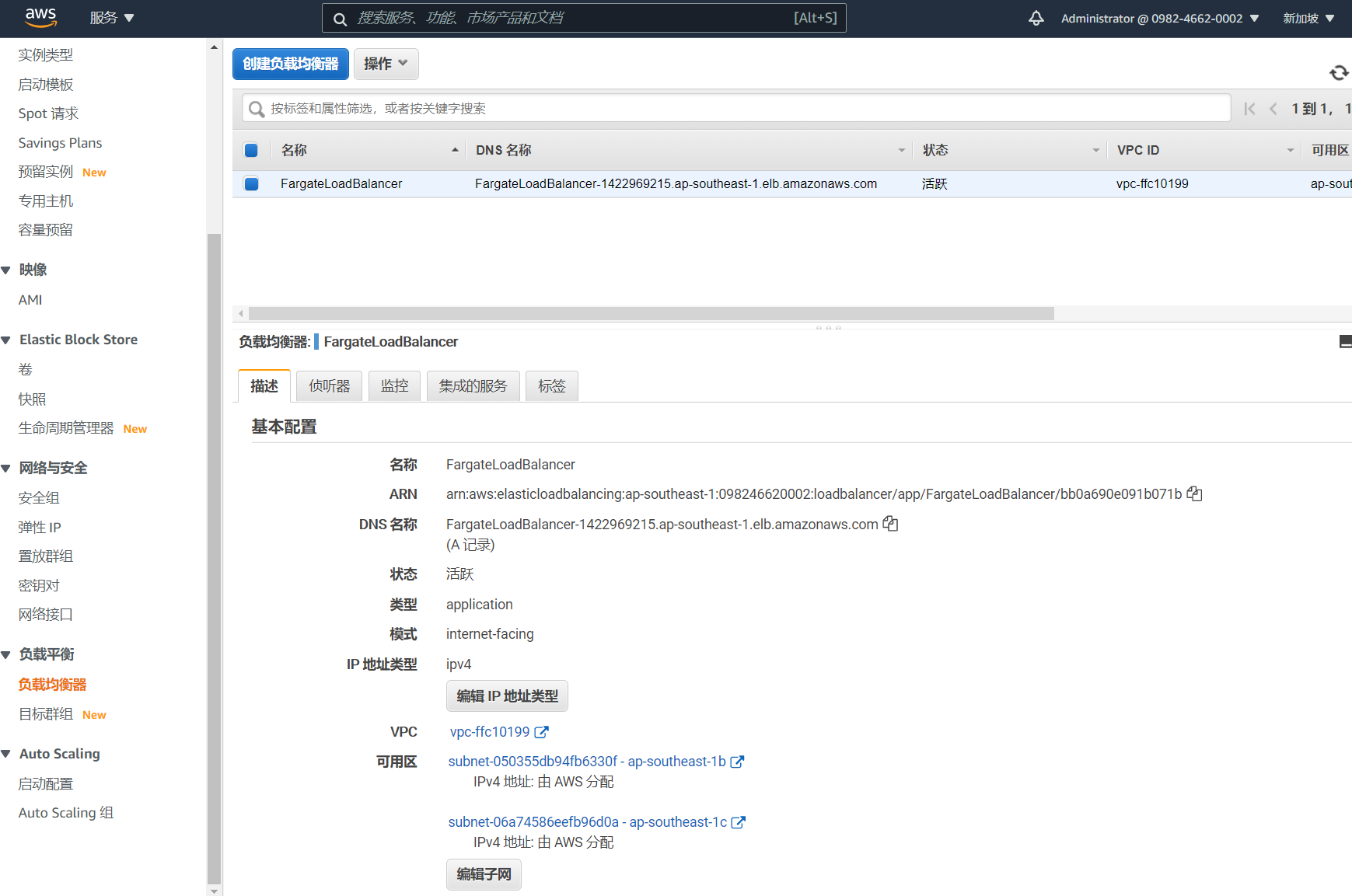Viewport: 1352px width, 896px height.
Task: Click the horizontal table scrollbar
Action: pos(652,314)
